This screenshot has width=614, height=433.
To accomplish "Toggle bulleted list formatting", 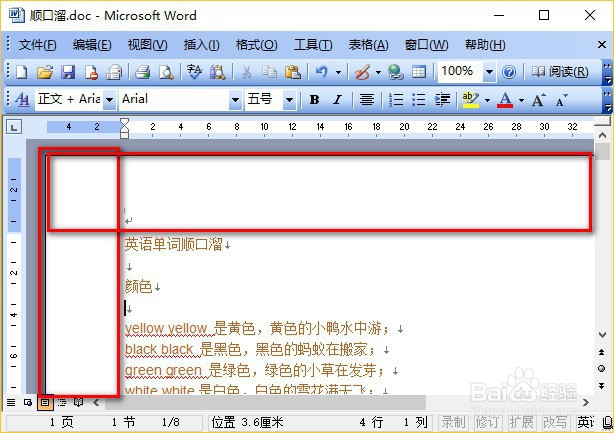I will coord(419,100).
